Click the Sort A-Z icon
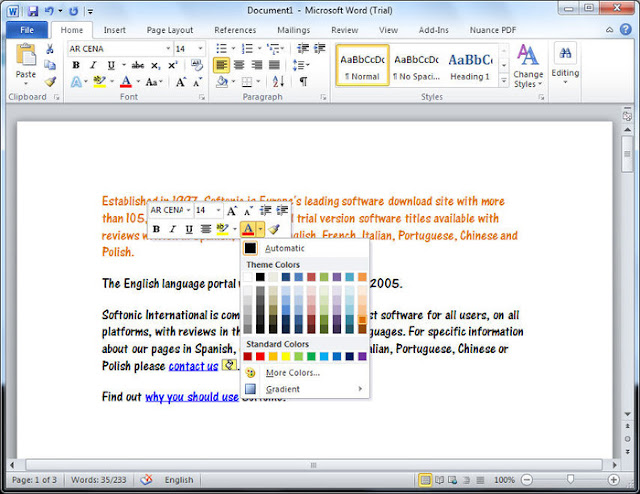 point(278,82)
